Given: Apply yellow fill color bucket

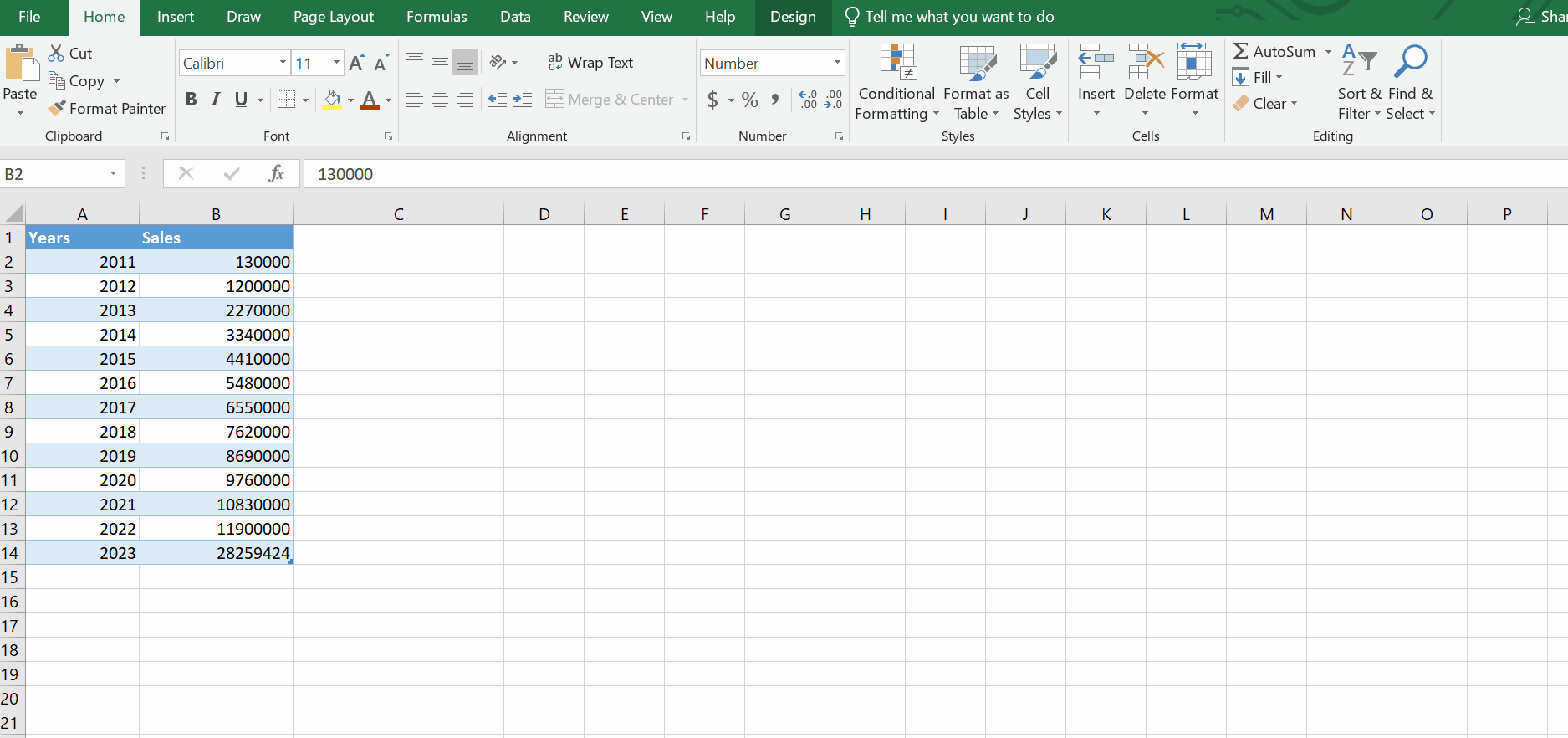Looking at the screenshot, I should pyautogui.click(x=333, y=100).
